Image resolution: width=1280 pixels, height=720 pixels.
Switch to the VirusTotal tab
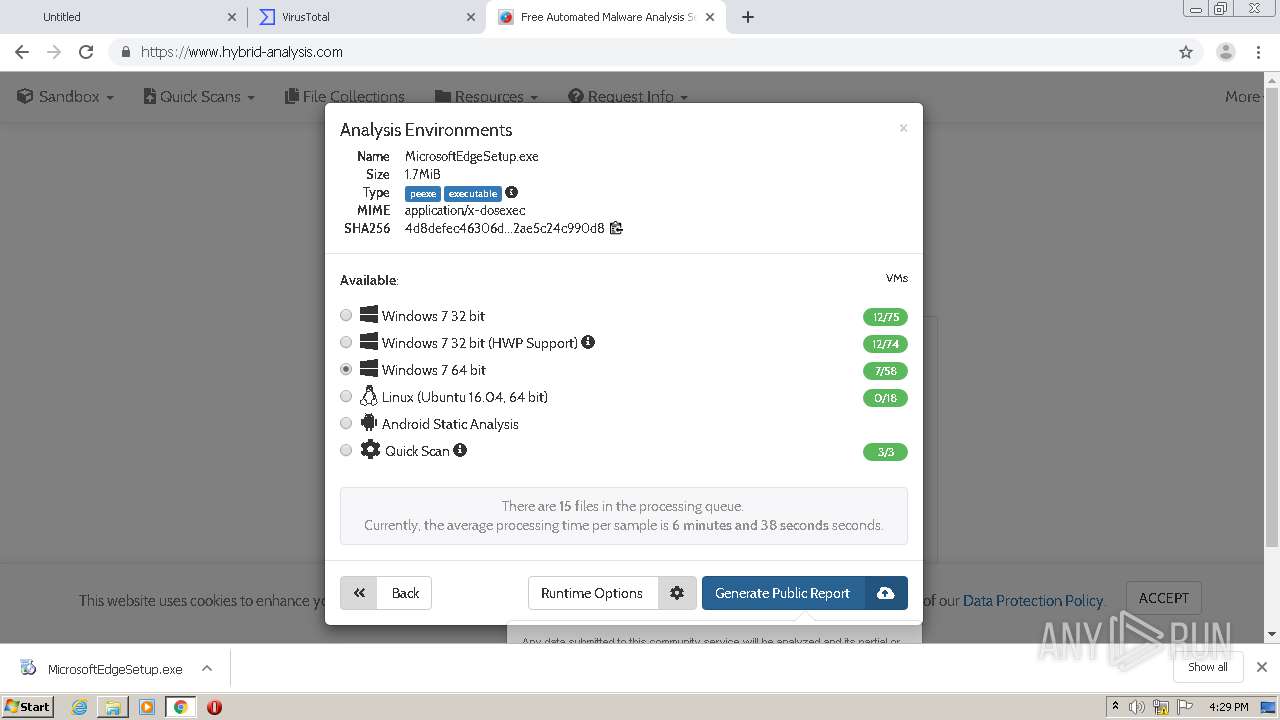[x=366, y=17]
